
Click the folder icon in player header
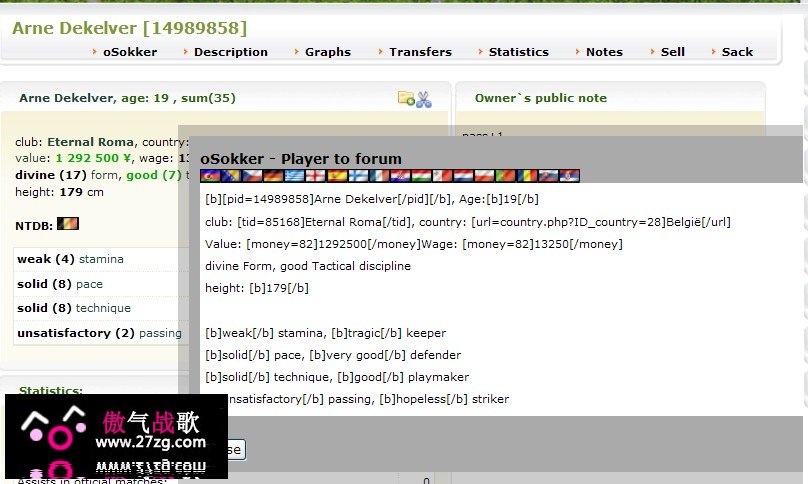pyautogui.click(x=406, y=98)
